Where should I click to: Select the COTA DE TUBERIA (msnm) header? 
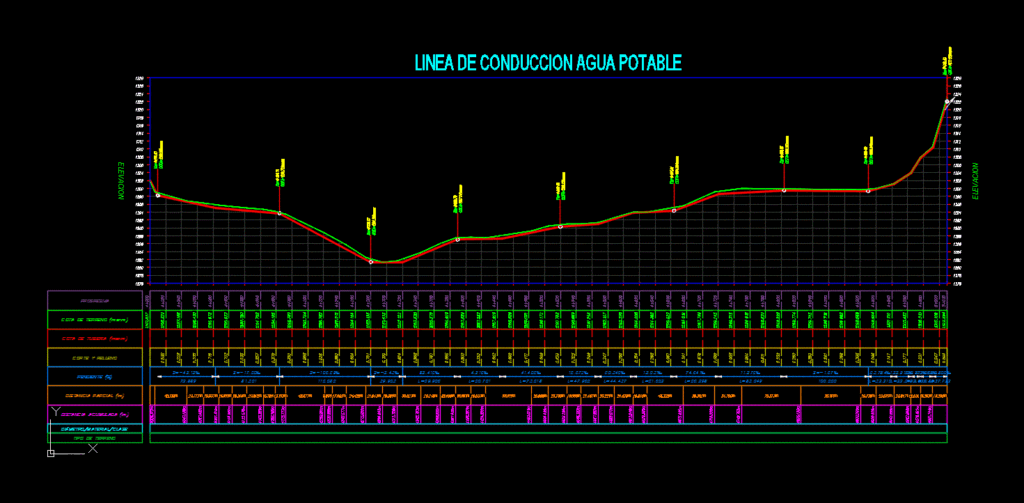[x=95, y=339]
